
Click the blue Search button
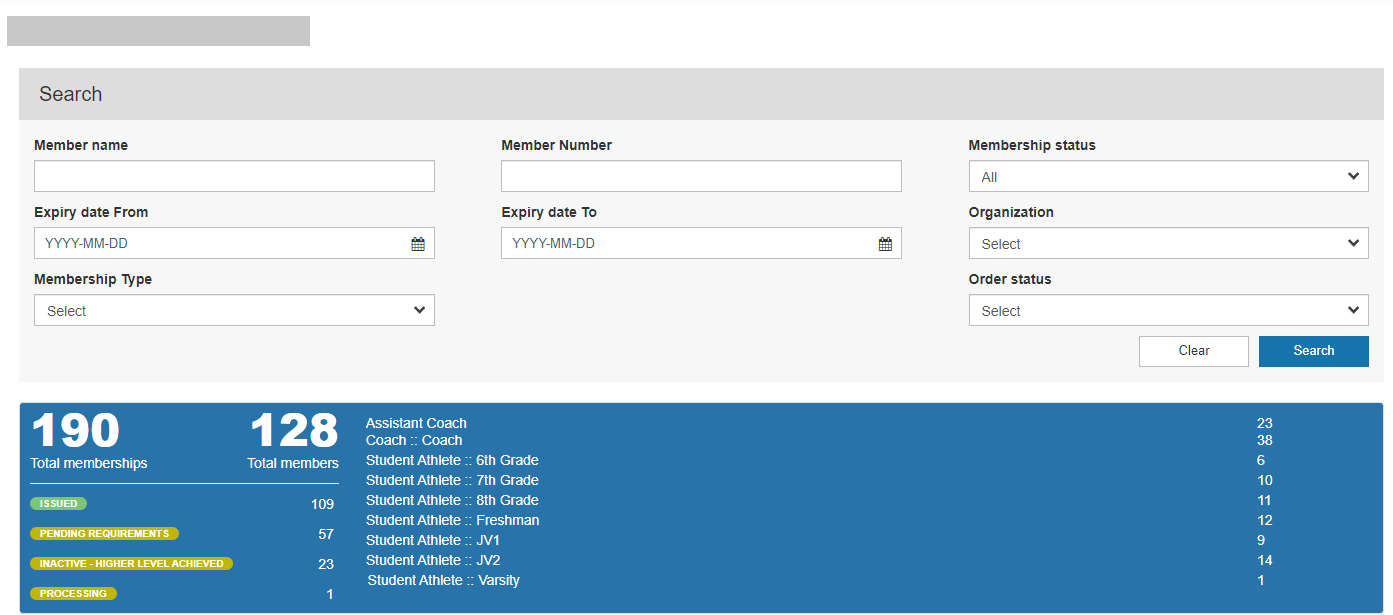1314,351
